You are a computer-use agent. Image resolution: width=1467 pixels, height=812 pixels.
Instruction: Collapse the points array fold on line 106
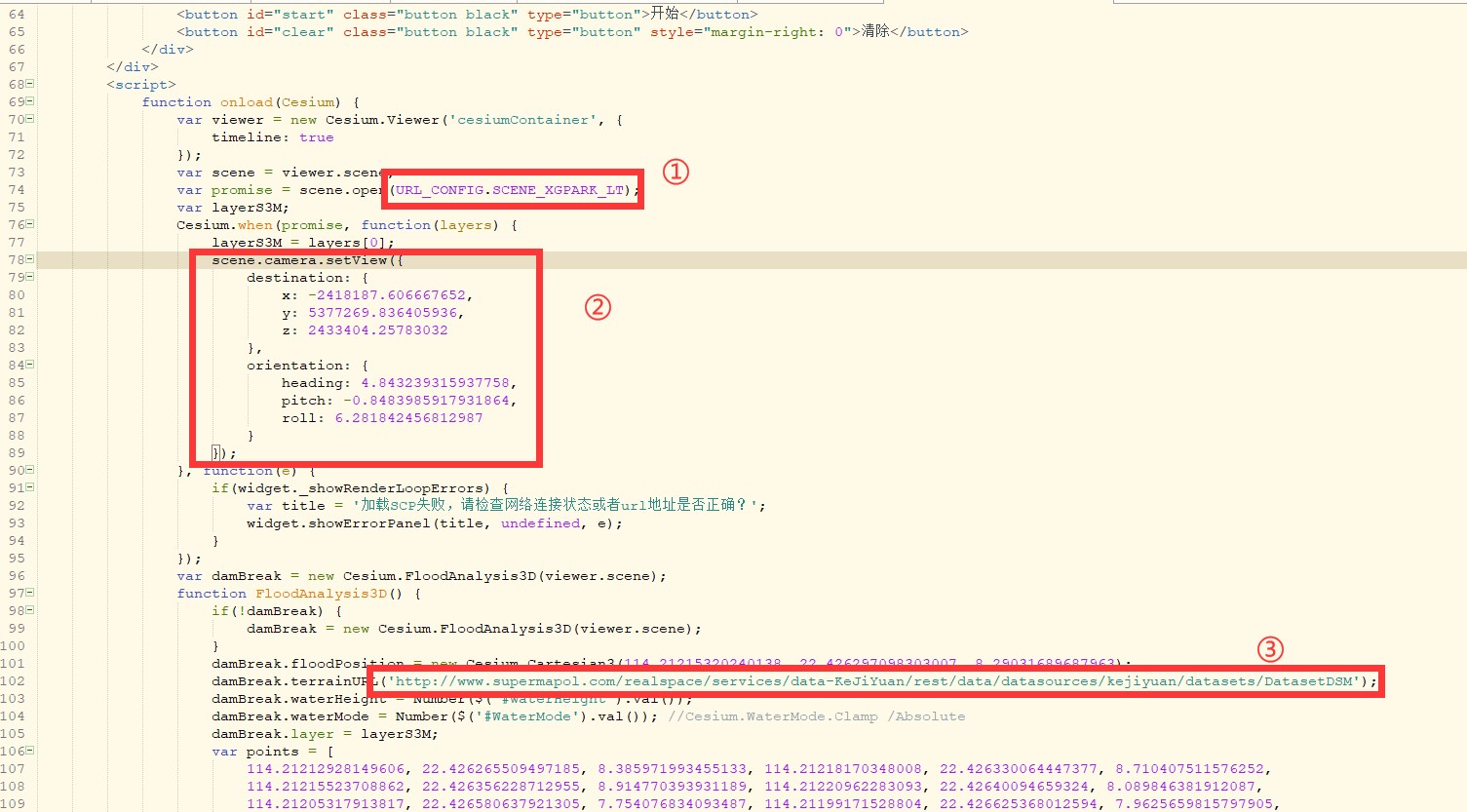pos(30,751)
